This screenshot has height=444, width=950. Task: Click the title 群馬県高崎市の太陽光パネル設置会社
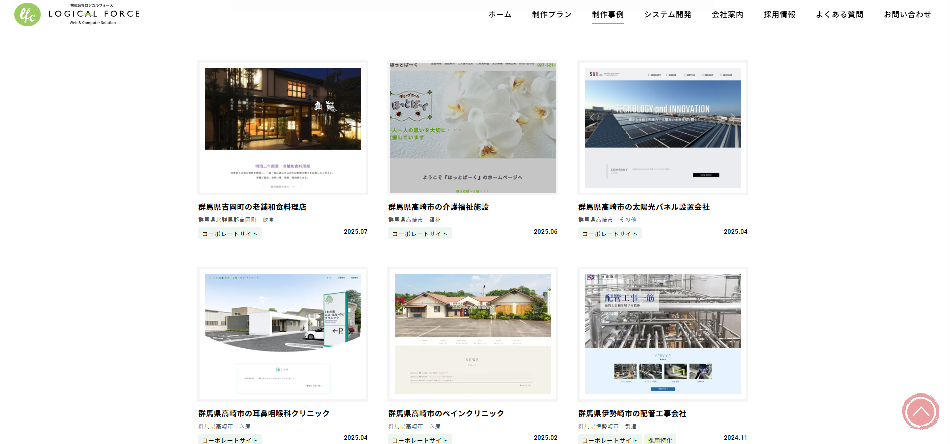644,207
